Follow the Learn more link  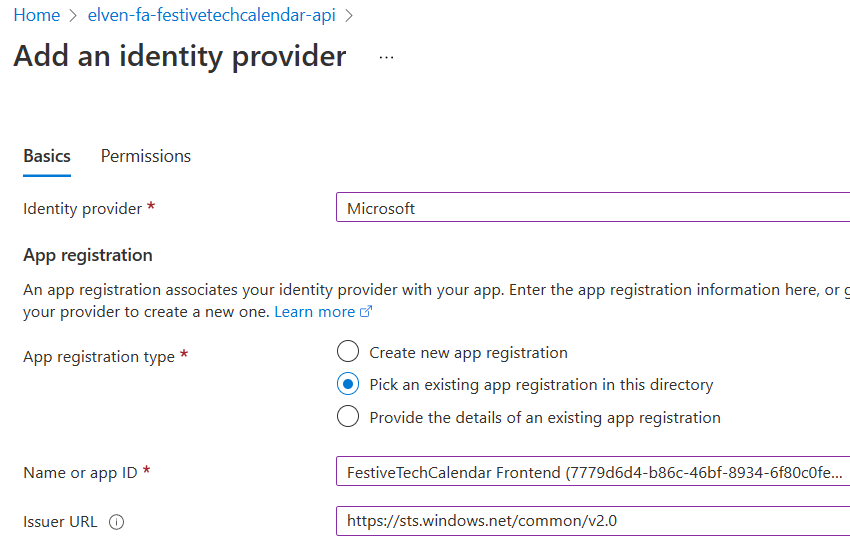[x=314, y=312]
